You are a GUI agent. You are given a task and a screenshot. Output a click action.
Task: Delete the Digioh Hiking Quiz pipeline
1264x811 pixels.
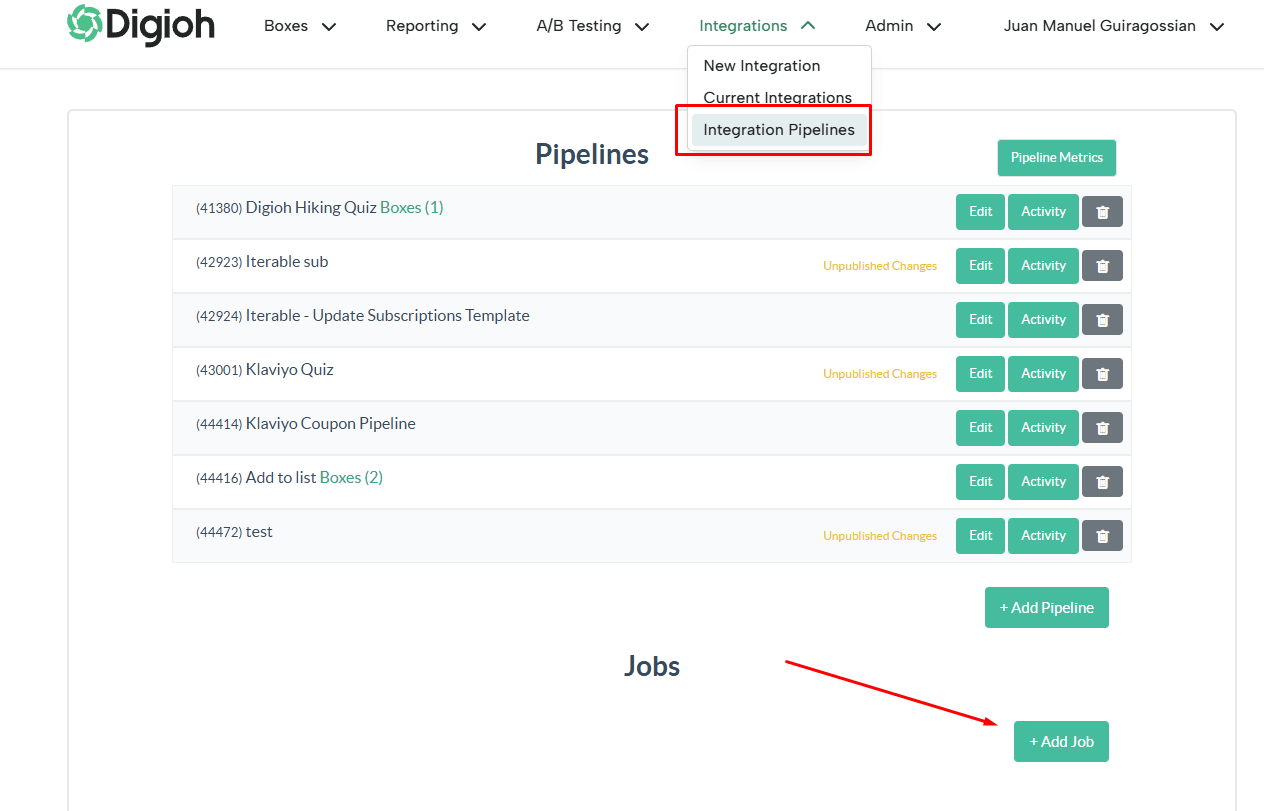point(1102,211)
